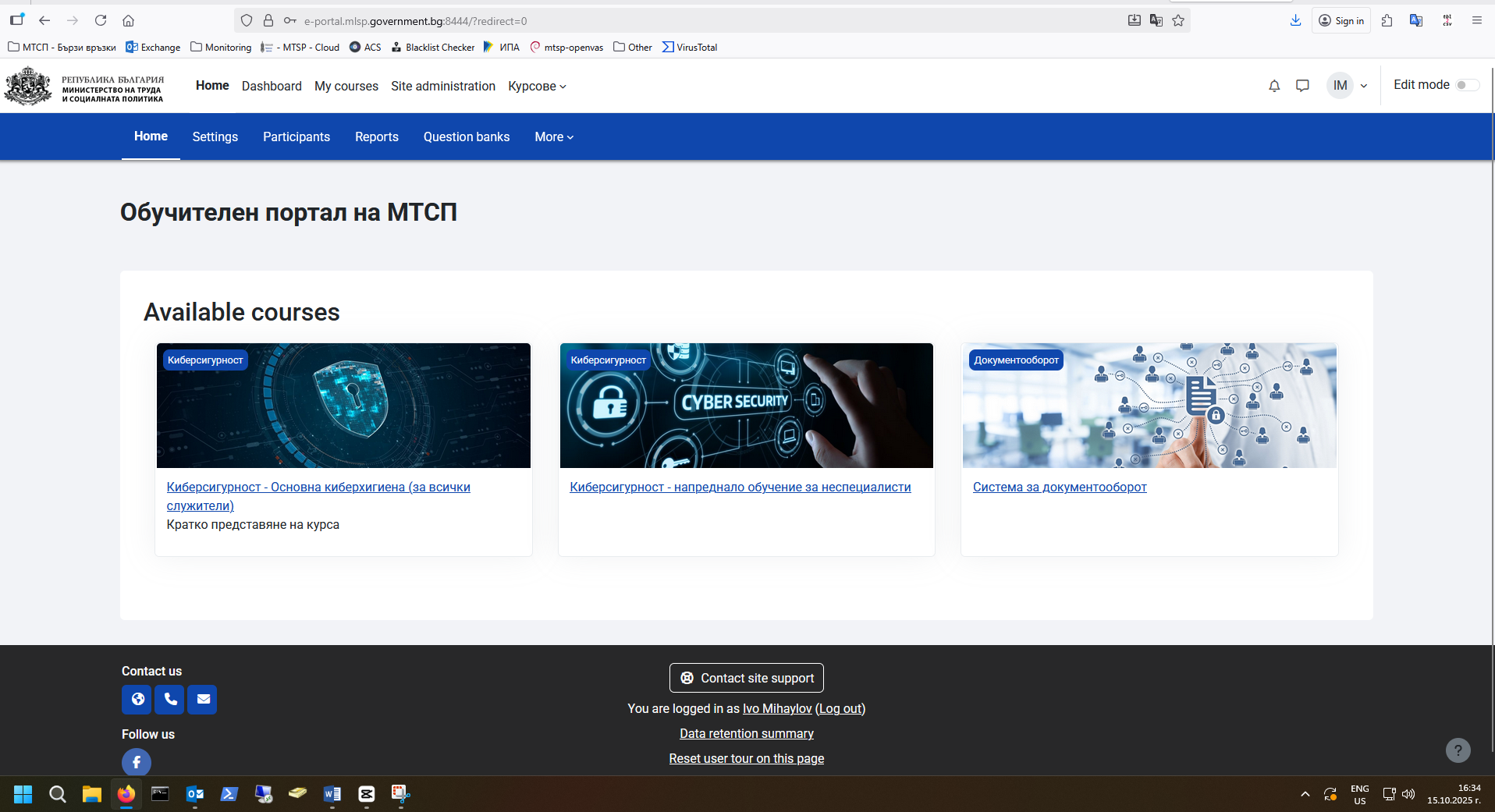
Task: Expand the Курсове dropdown menu
Action: click(x=537, y=87)
